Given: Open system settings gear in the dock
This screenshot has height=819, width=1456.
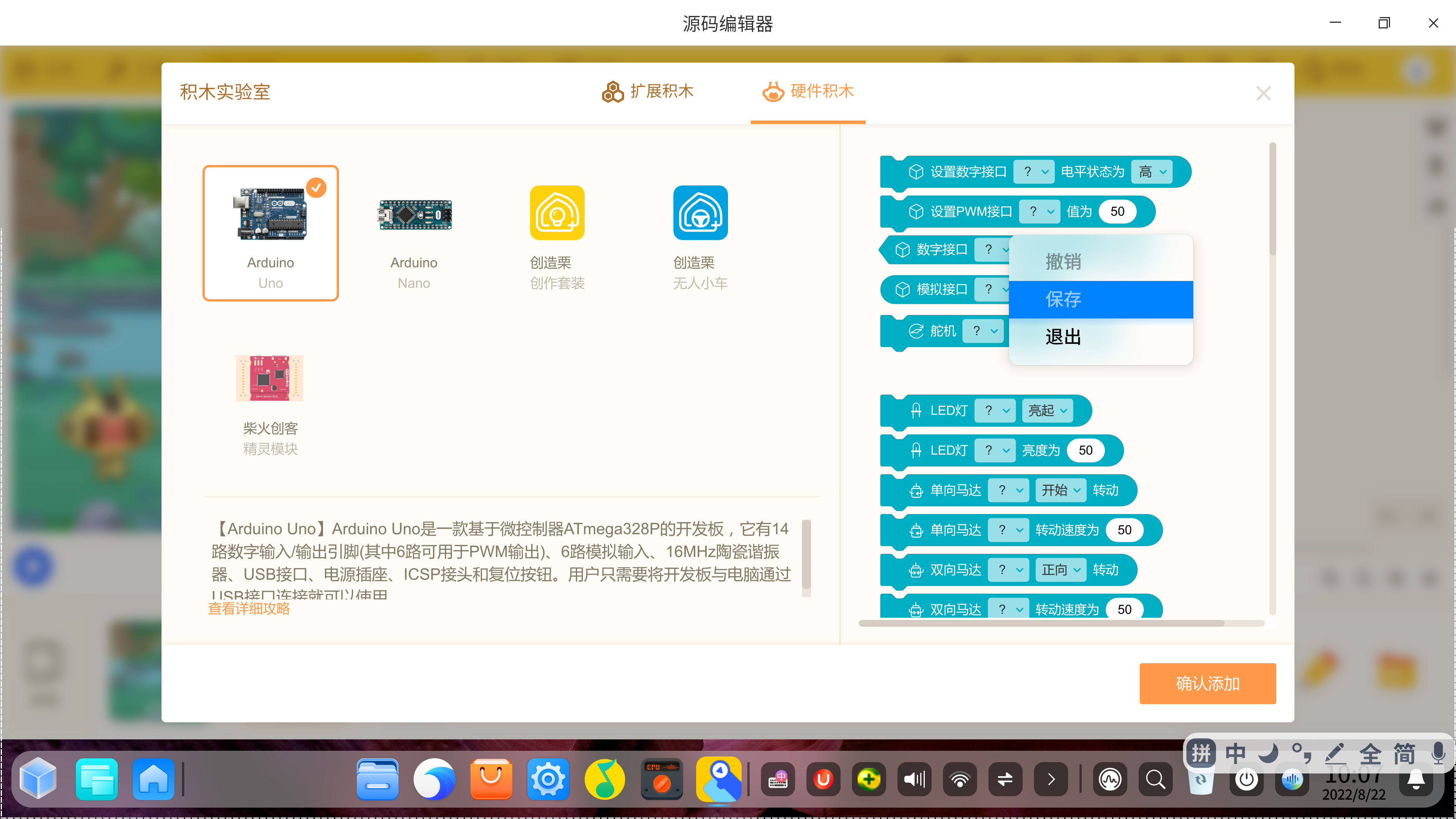Looking at the screenshot, I should pos(548,779).
